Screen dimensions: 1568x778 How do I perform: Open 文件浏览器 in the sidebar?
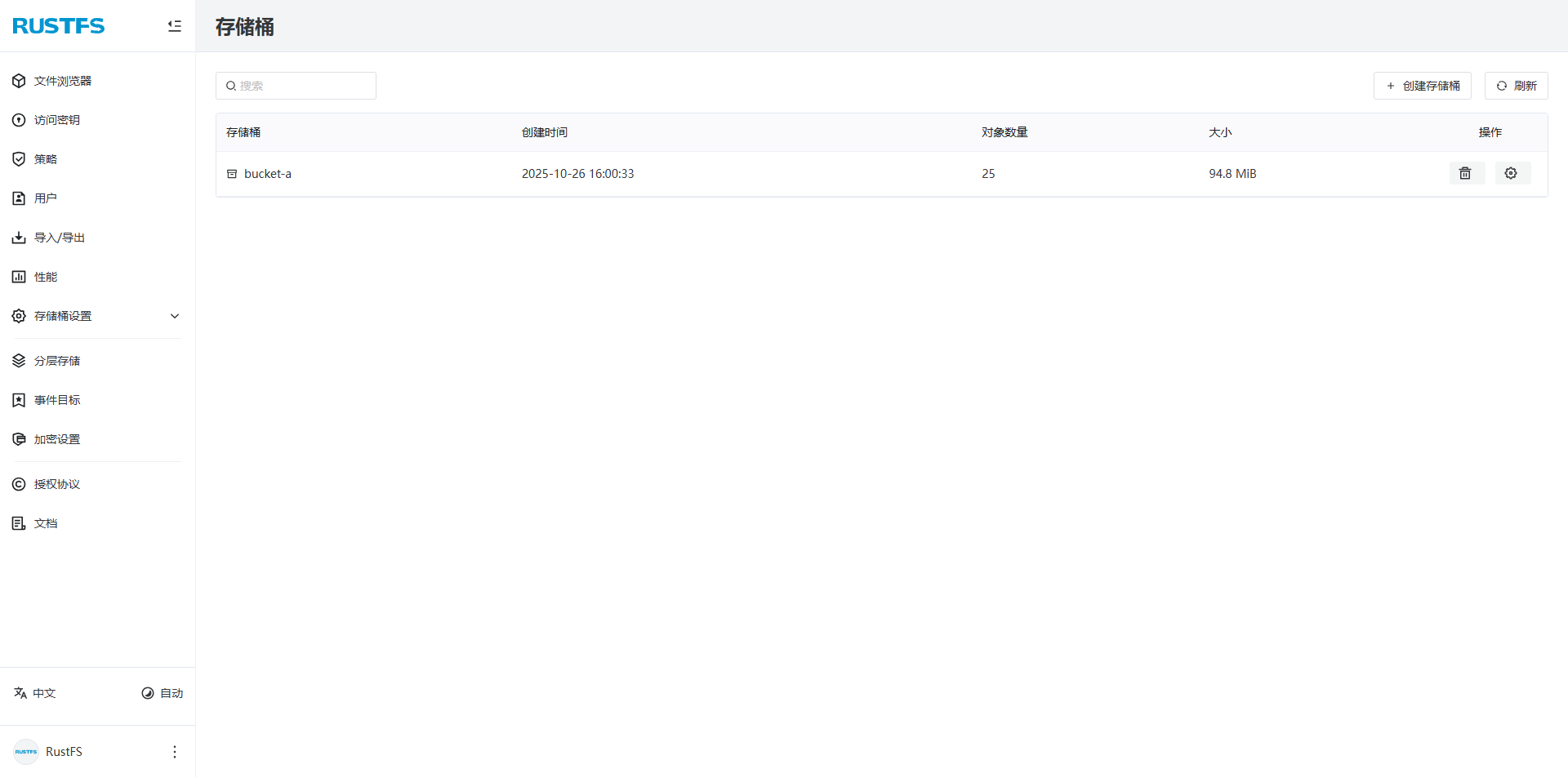[x=62, y=81]
